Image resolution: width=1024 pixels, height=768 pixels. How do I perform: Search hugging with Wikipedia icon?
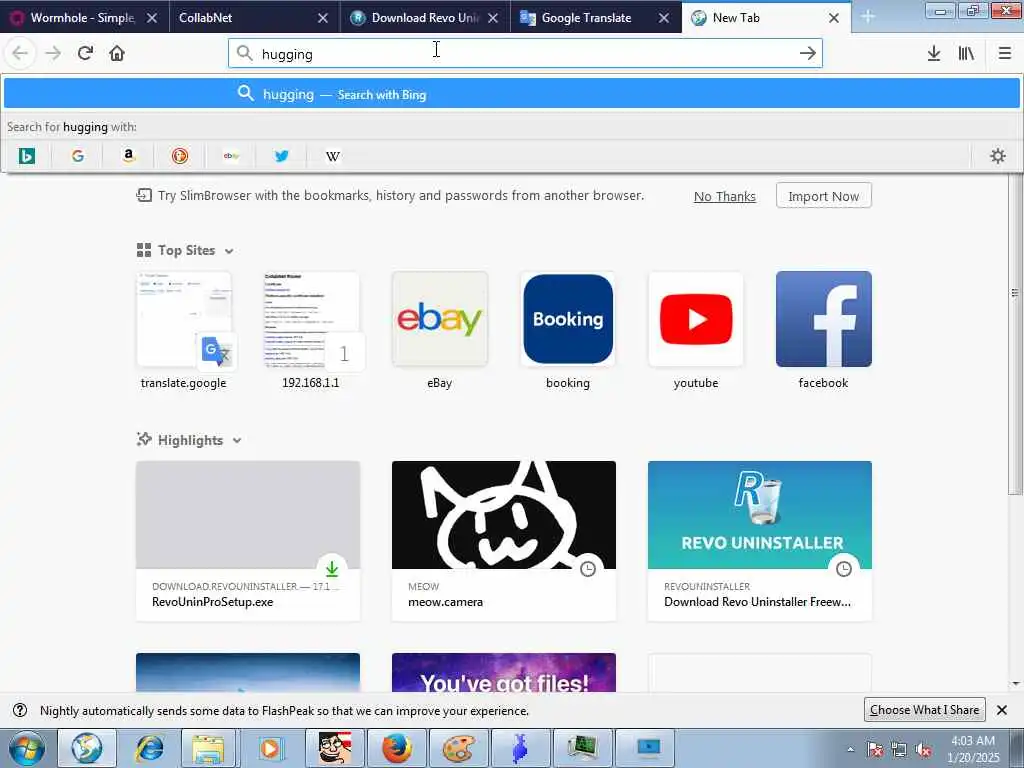click(332, 156)
